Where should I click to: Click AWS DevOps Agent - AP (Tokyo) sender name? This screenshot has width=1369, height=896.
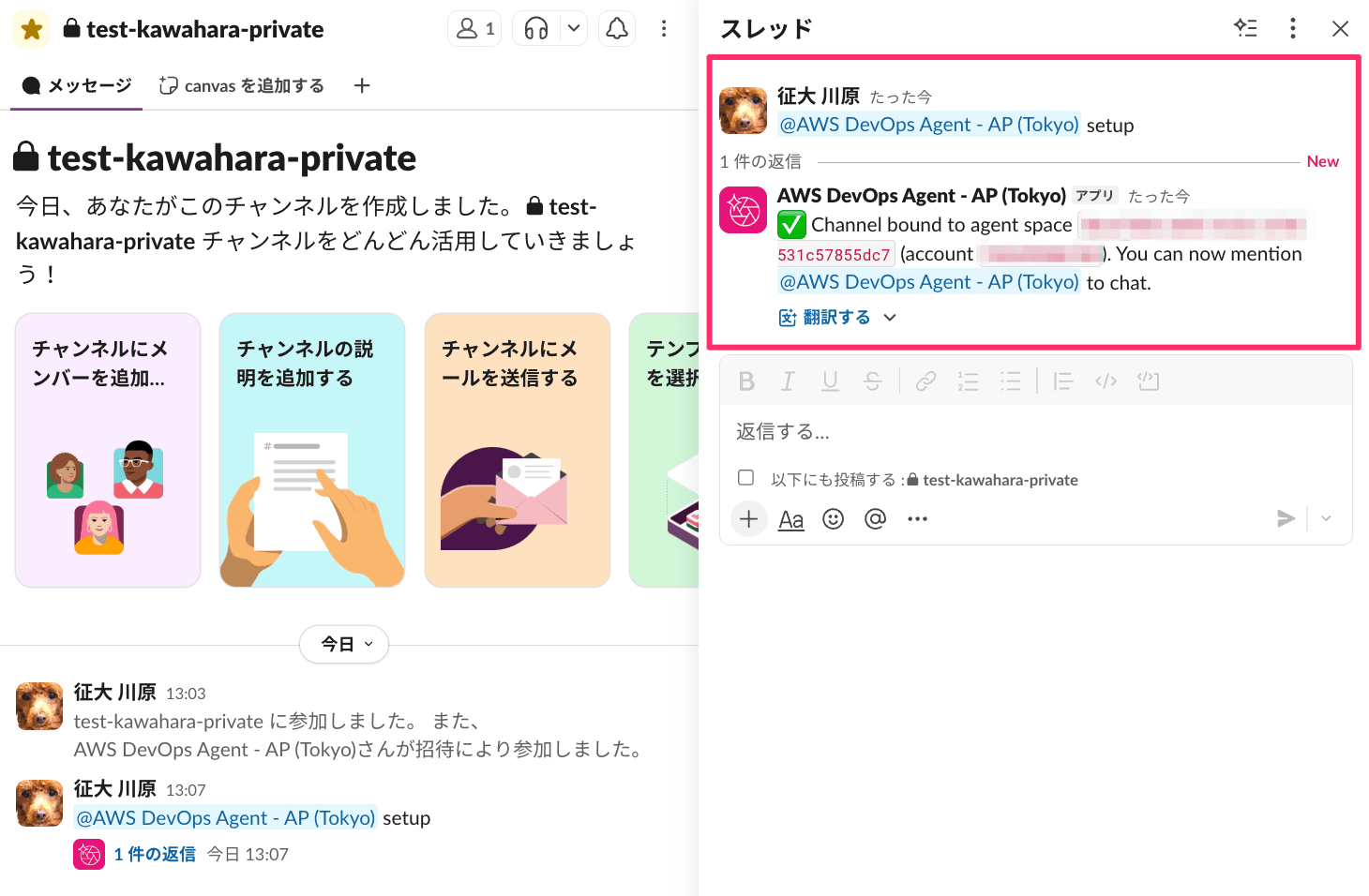point(922,196)
